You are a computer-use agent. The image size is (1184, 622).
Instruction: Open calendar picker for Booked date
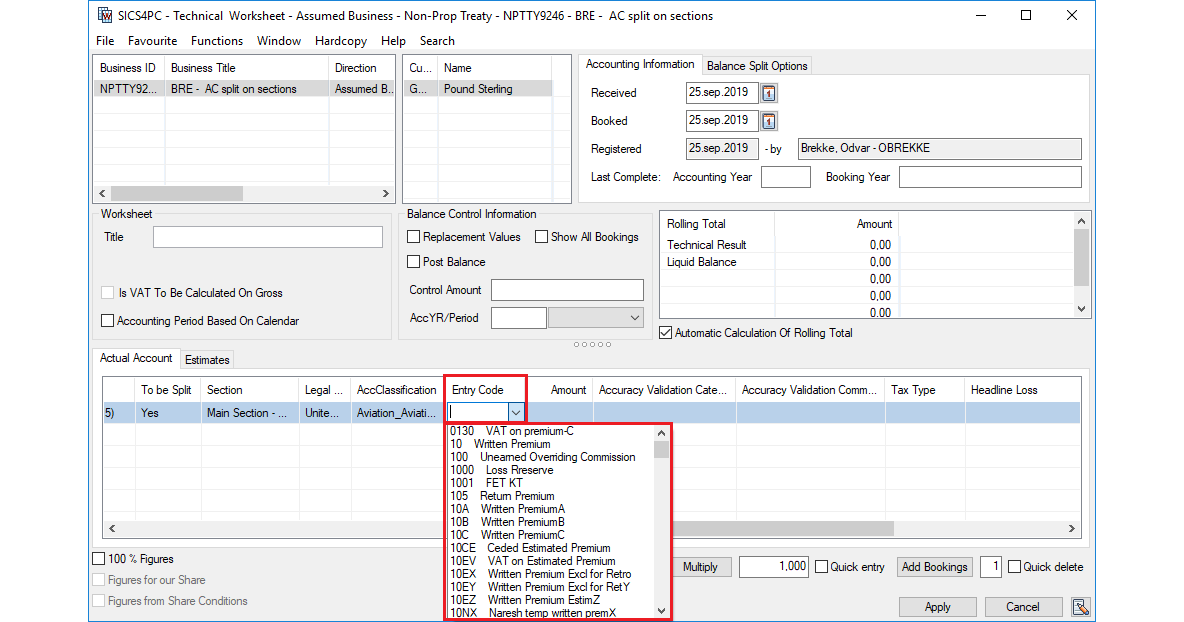click(x=769, y=121)
